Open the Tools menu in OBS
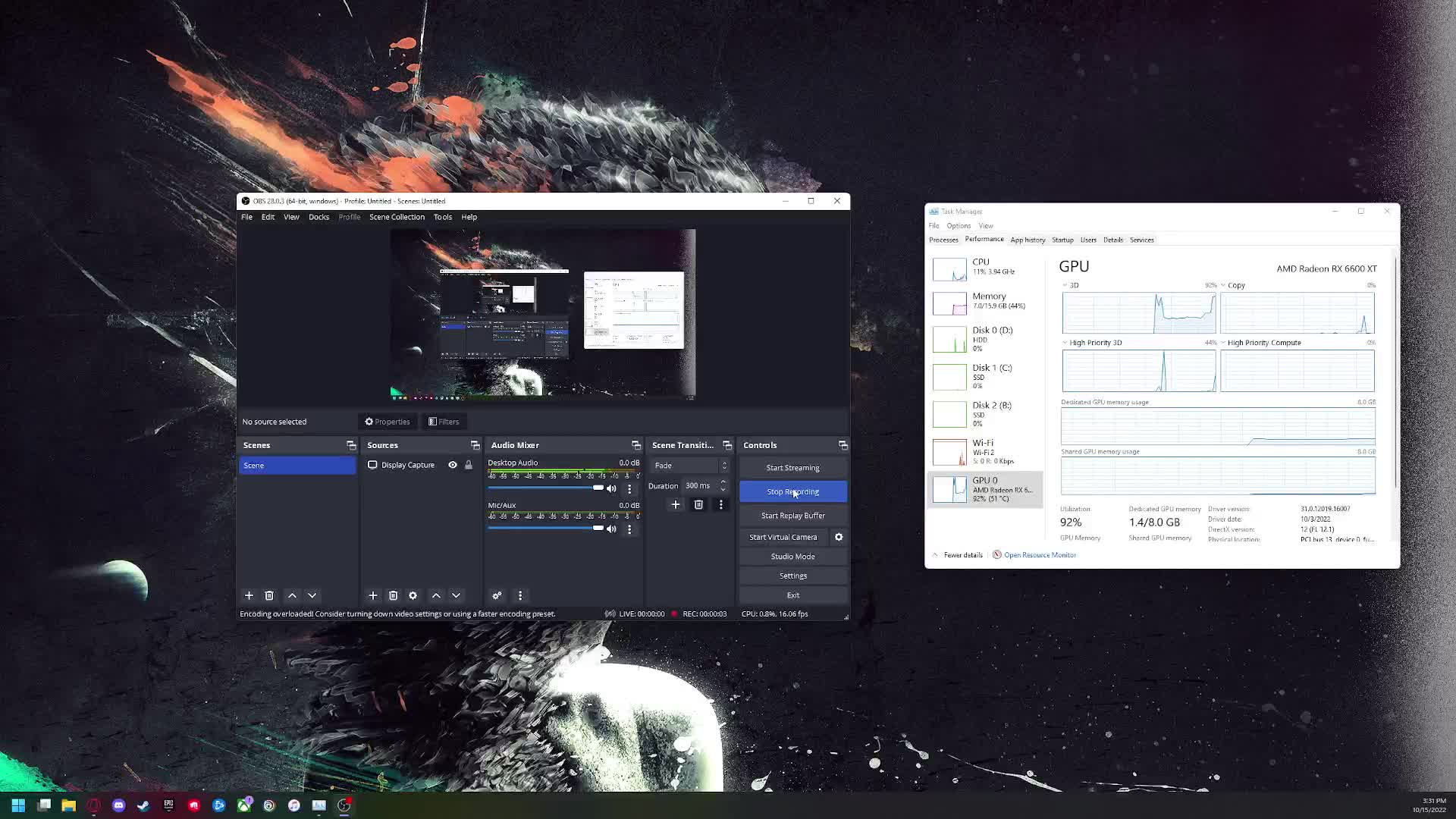Viewport: 1456px width, 819px height. tap(443, 217)
